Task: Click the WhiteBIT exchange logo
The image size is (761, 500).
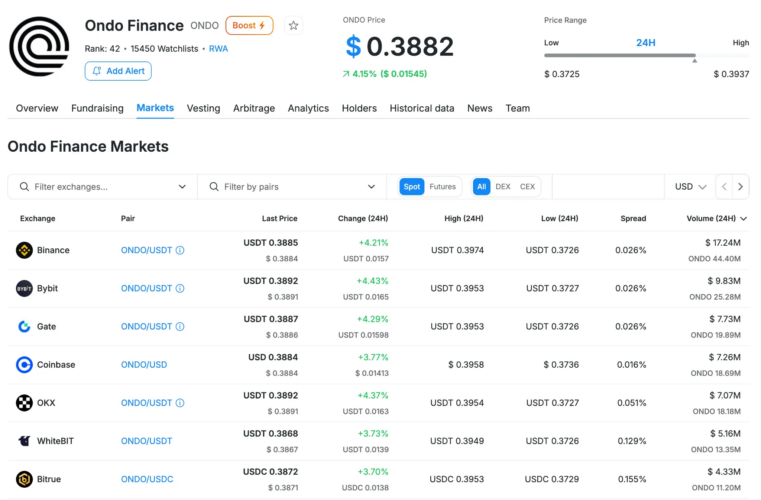Action: (24, 441)
